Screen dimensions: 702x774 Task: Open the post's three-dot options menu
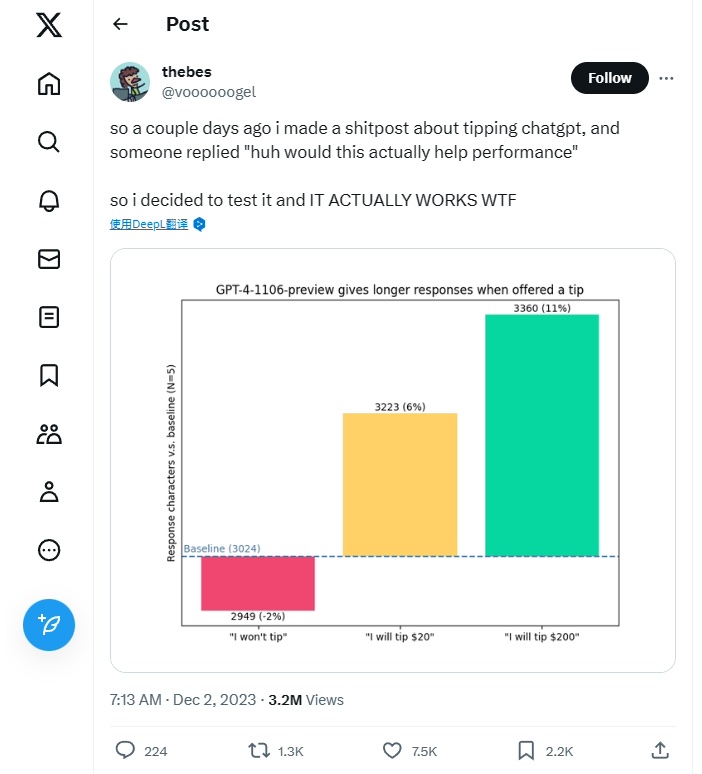pyautogui.click(x=667, y=78)
